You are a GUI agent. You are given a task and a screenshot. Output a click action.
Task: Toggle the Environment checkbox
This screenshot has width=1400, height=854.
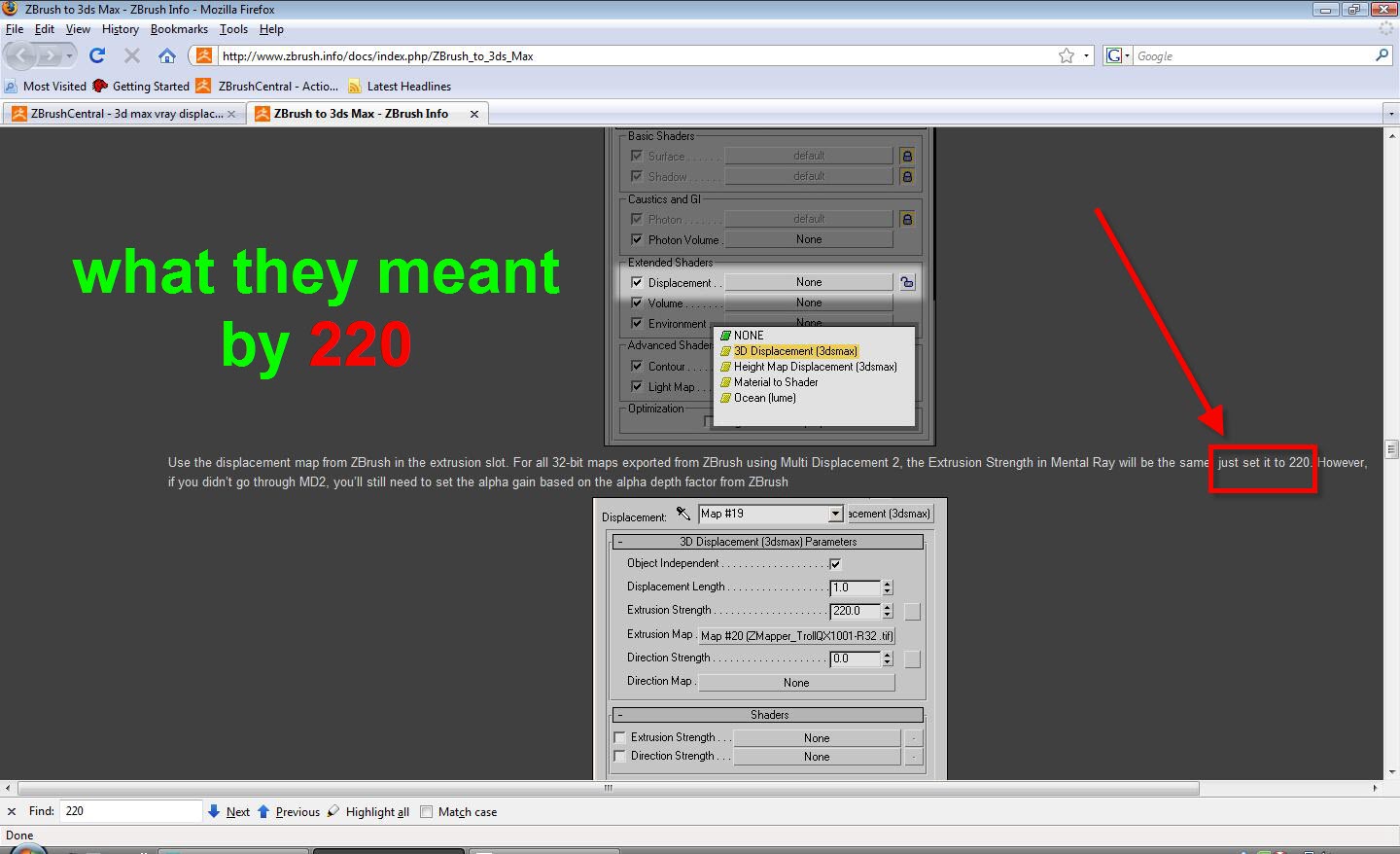click(637, 323)
